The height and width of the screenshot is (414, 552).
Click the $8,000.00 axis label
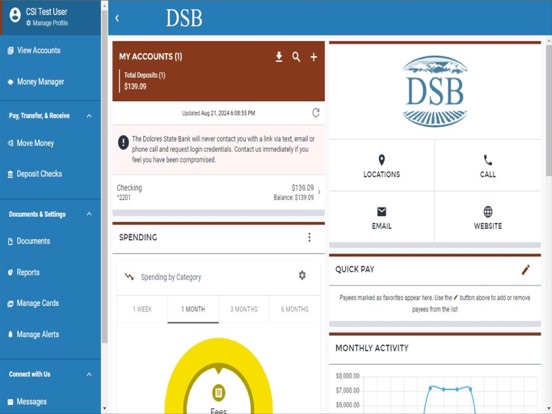(347, 376)
